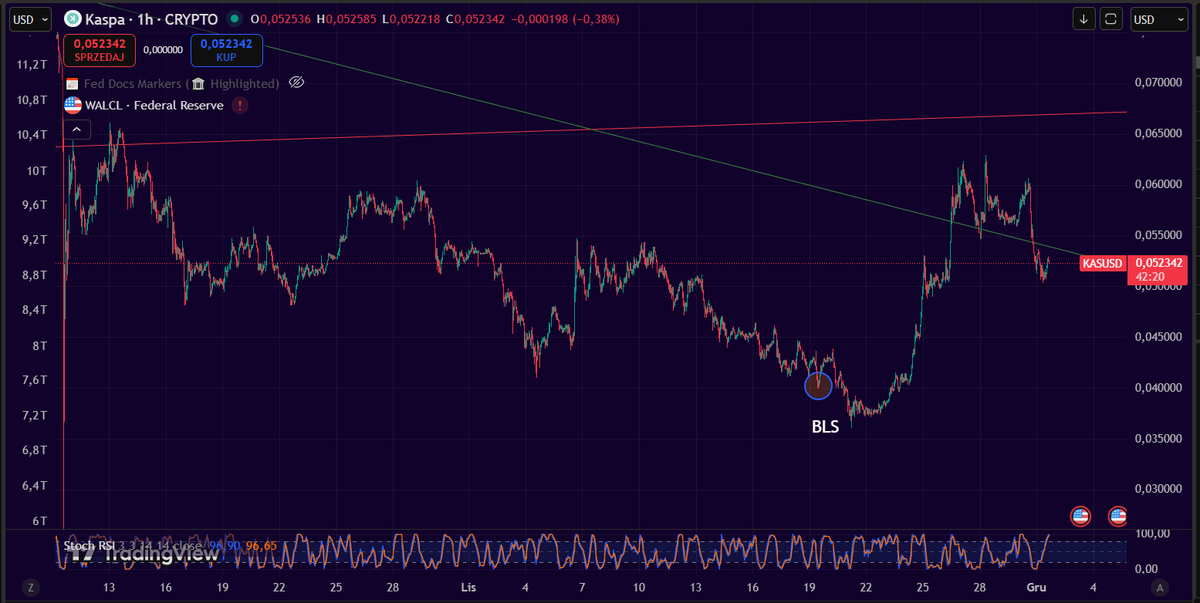Click the 0,000000 spread value
Screen dimensions: 1200x603
pyautogui.click(x=163, y=48)
